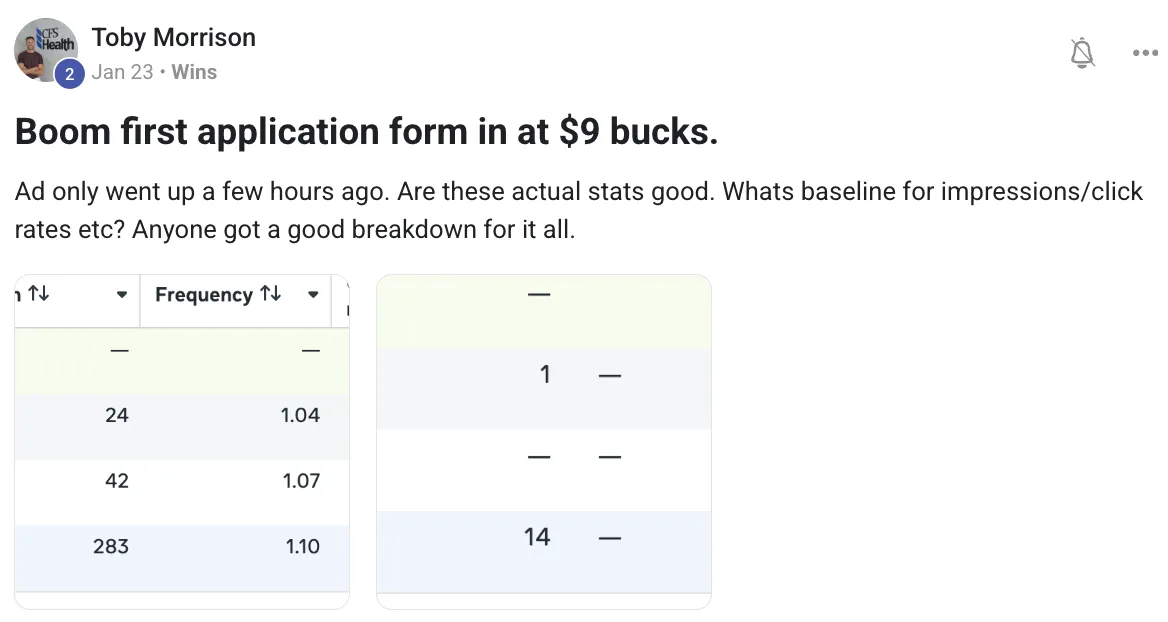Click the value 1 in second screenshot
Screen dimensions: 1168x622
click(x=545, y=376)
